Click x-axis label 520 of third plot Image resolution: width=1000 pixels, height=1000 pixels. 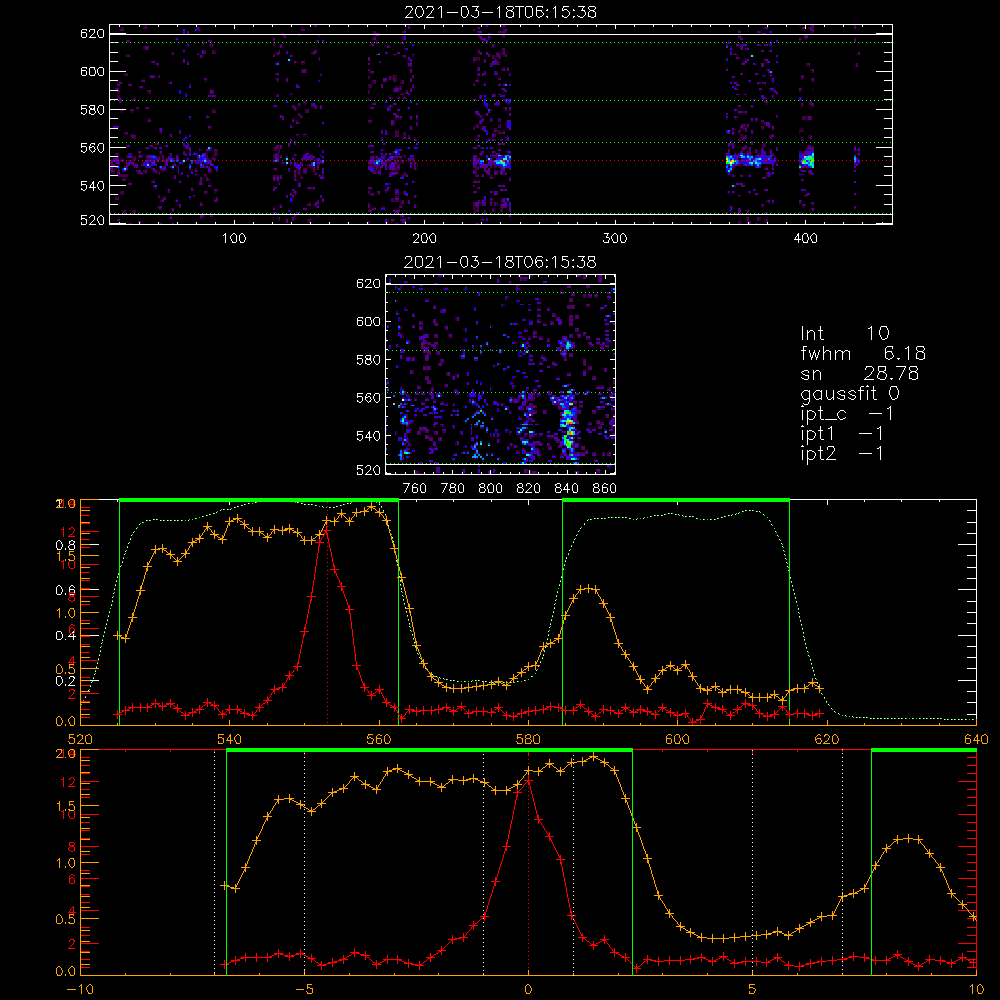tap(80, 739)
